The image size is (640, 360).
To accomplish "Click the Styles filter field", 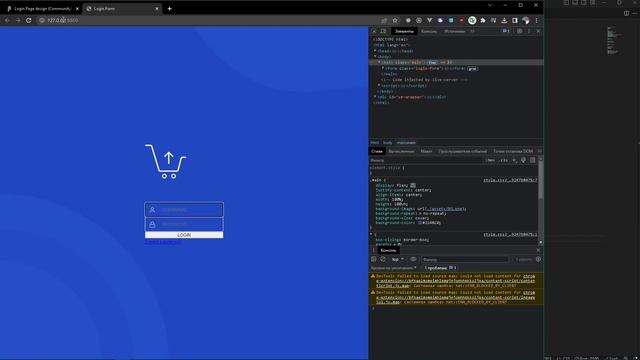I will pos(426,160).
